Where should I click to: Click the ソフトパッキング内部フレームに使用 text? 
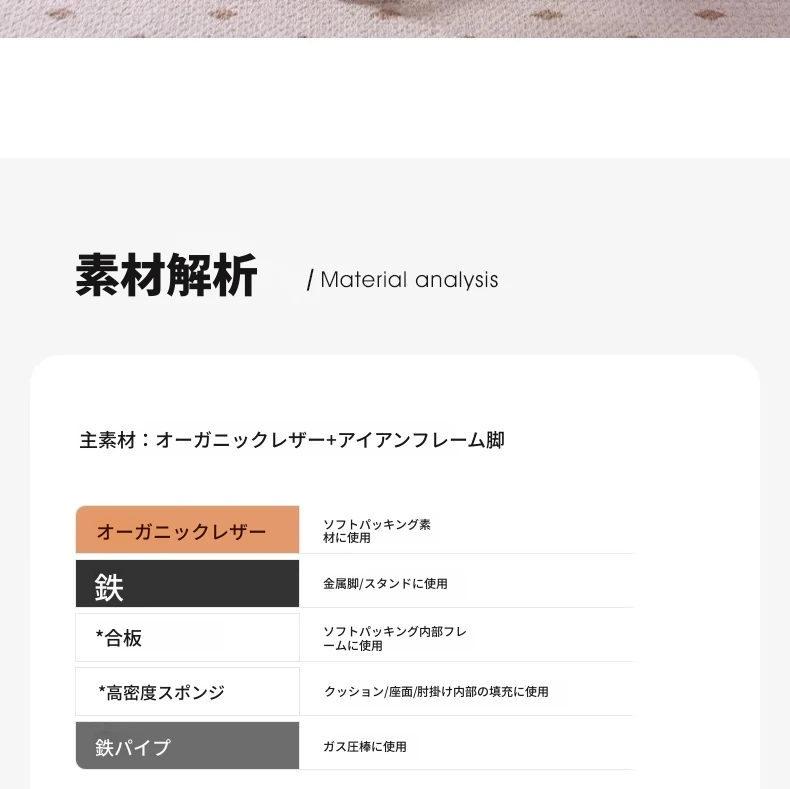point(395,638)
